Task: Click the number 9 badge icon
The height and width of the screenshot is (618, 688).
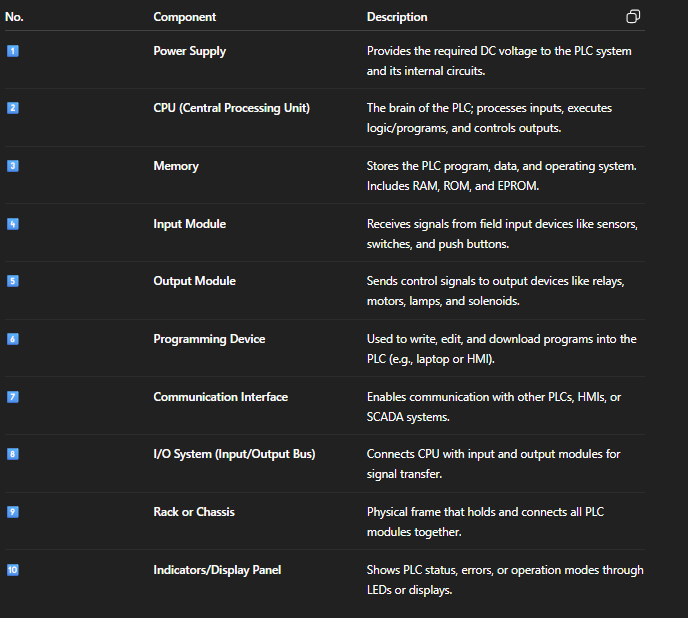Action: click(x=13, y=512)
